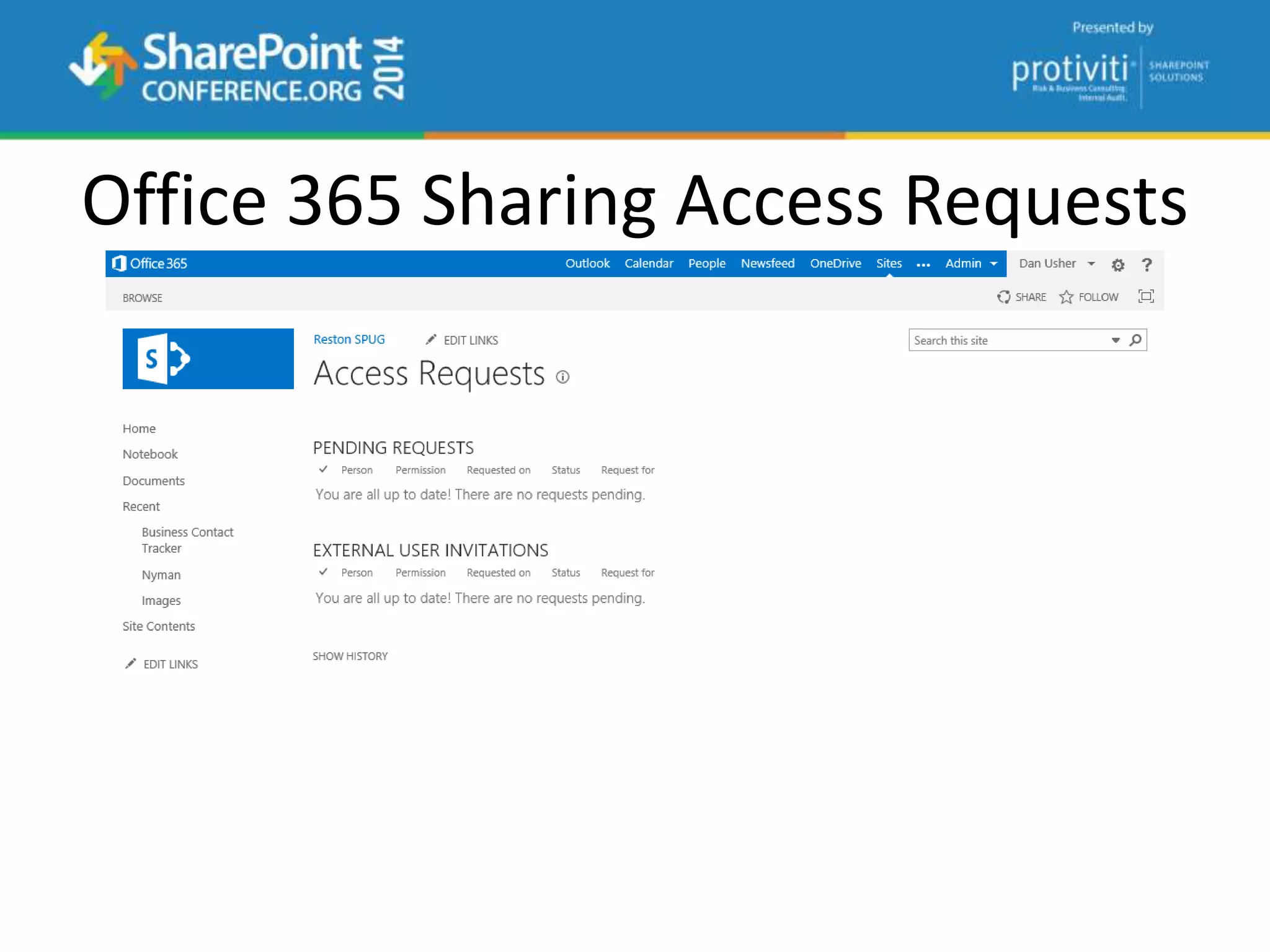Screen dimensions: 1270x952
Task: Open Documents in the sidebar
Action: [153, 481]
